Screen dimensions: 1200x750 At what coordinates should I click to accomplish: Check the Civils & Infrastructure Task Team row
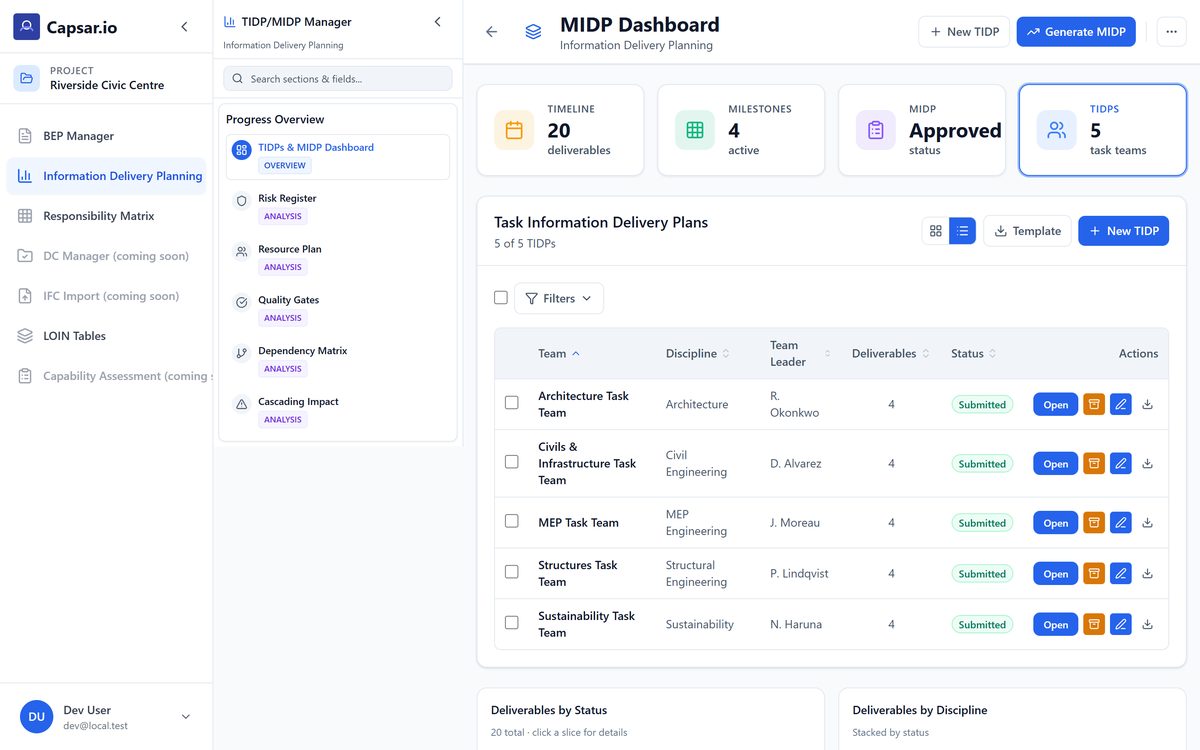(x=512, y=462)
